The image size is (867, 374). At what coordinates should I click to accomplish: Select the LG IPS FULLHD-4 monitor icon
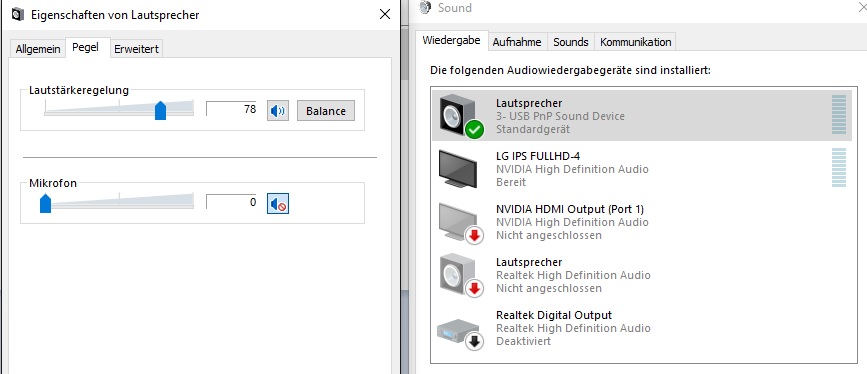[x=458, y=169]
